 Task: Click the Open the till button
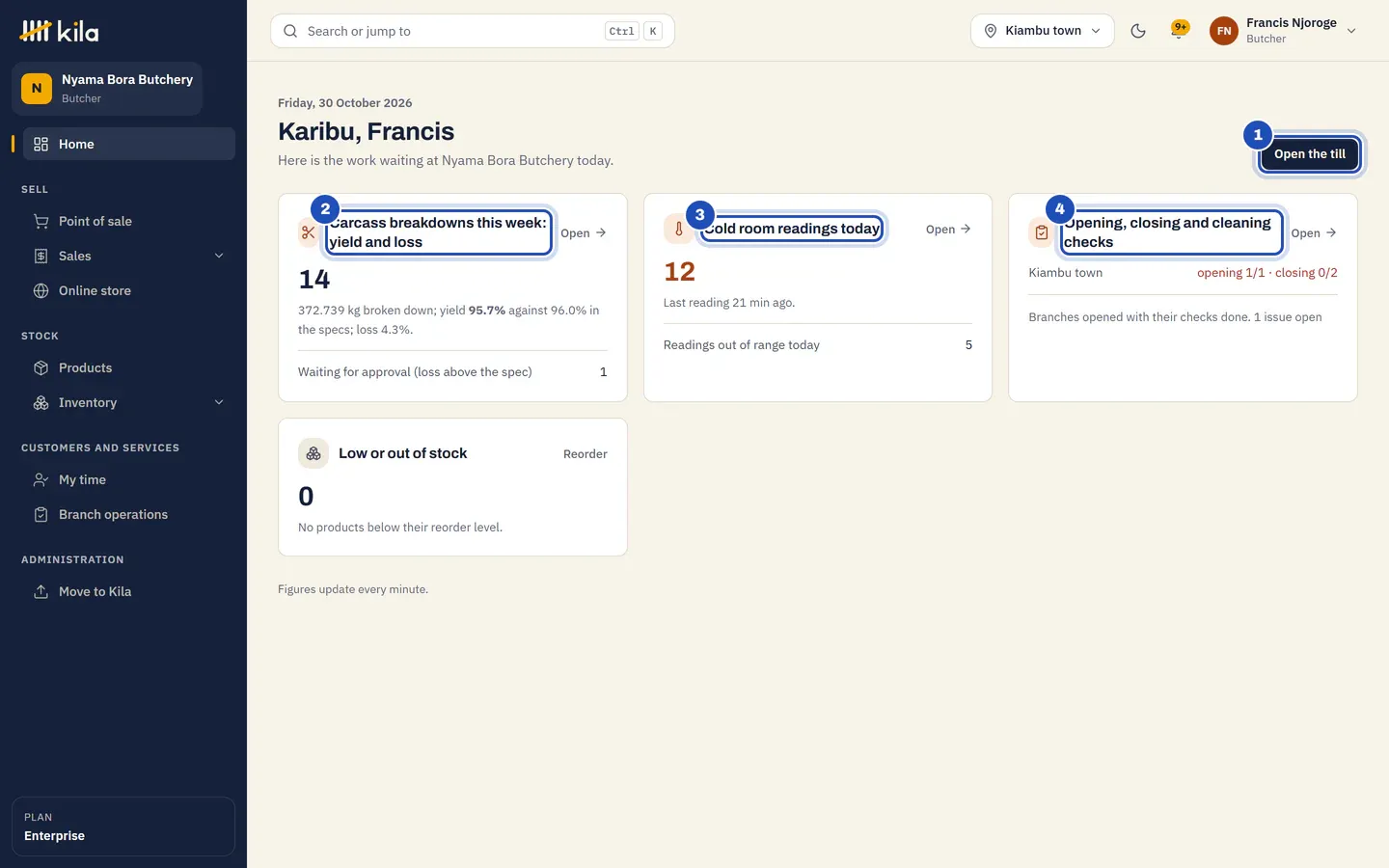point(1310,154)
